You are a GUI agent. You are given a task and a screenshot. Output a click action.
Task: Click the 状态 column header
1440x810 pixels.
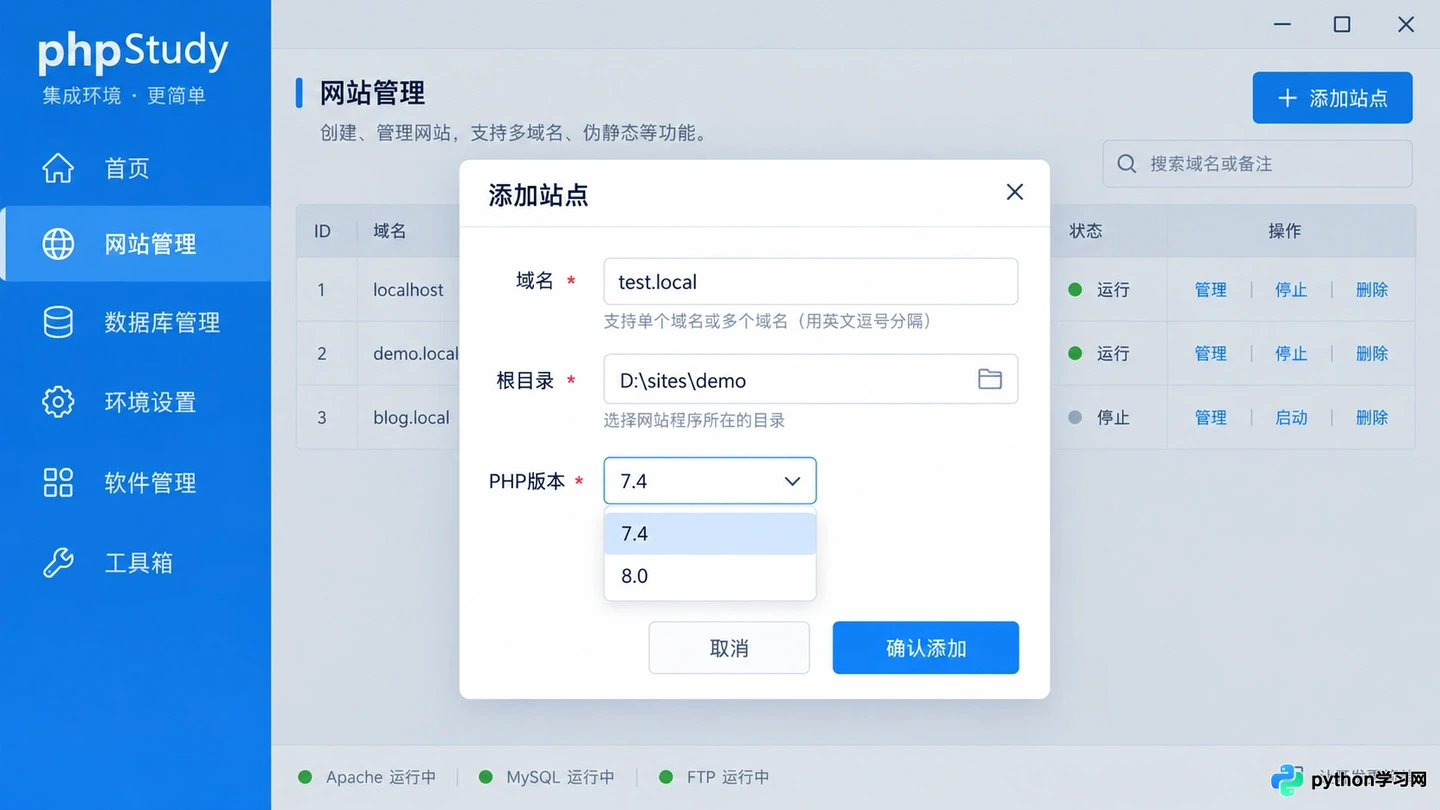pyautogui.click(x=1086, y=231)
